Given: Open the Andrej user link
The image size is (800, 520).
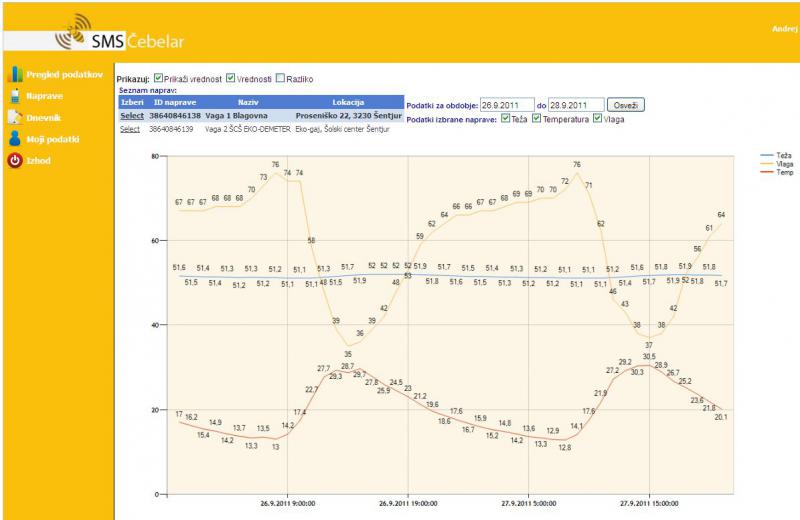Looking at the screenshot, I should click(785, 28).
